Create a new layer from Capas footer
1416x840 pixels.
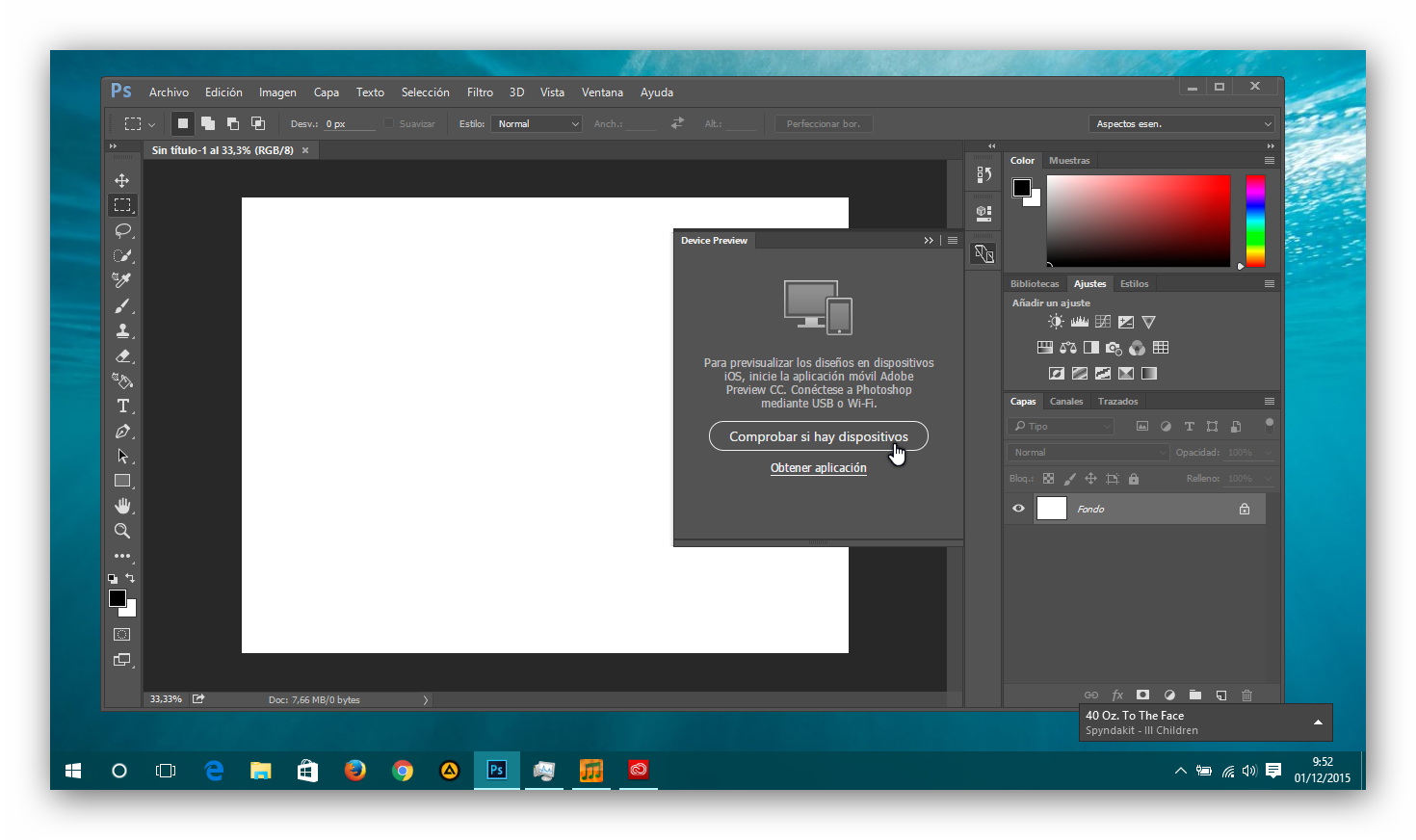coord(1221,695)
